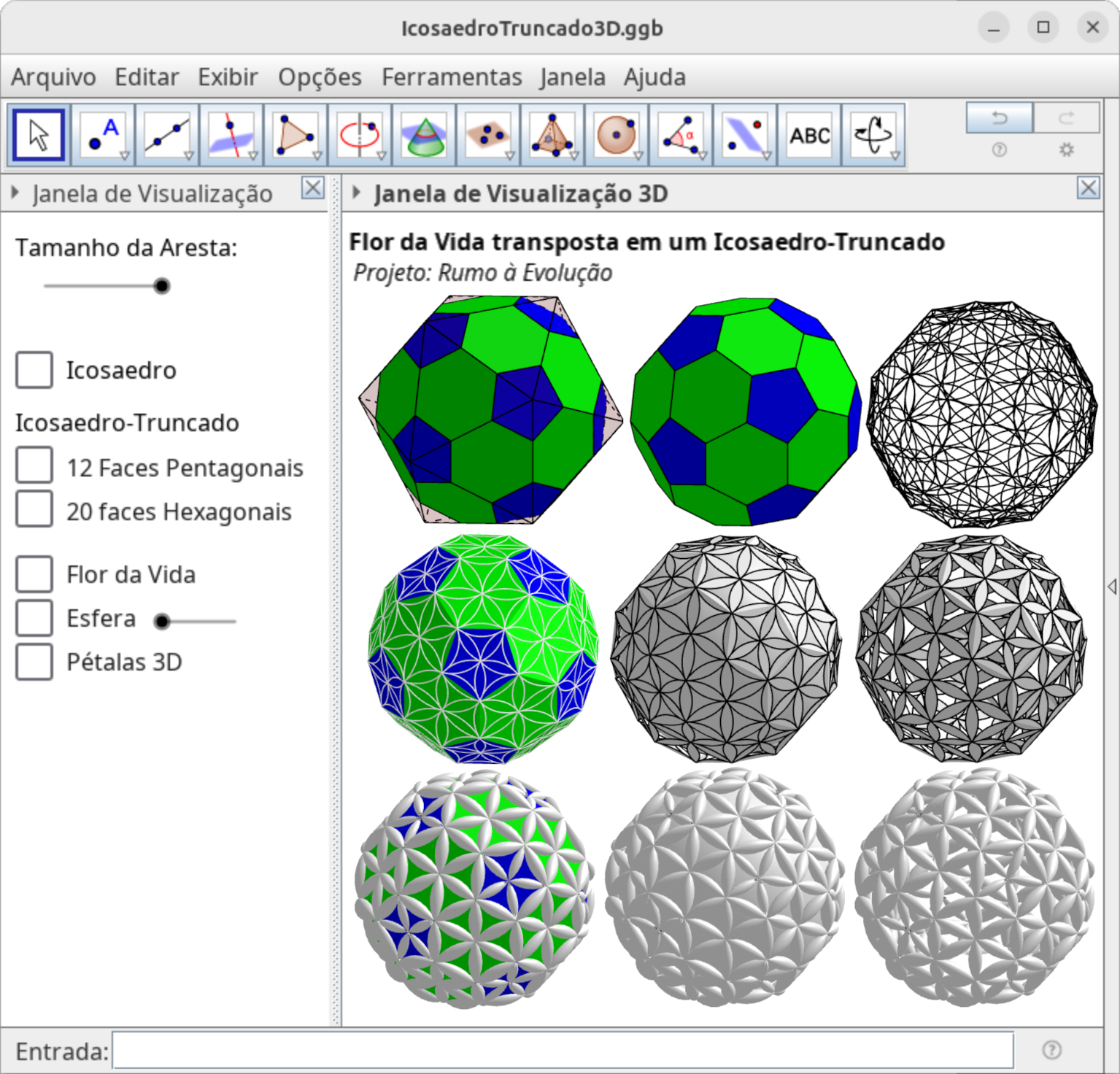This screenshot has height=1074, width=1120.
Task: Open the Exibir menu
Action: point(228,77)
